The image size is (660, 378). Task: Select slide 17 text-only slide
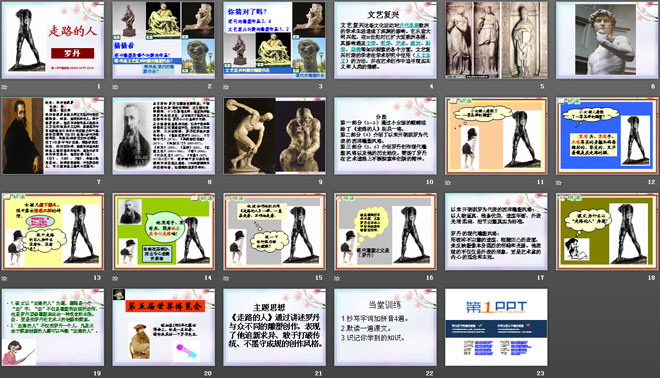coord(496,232)
